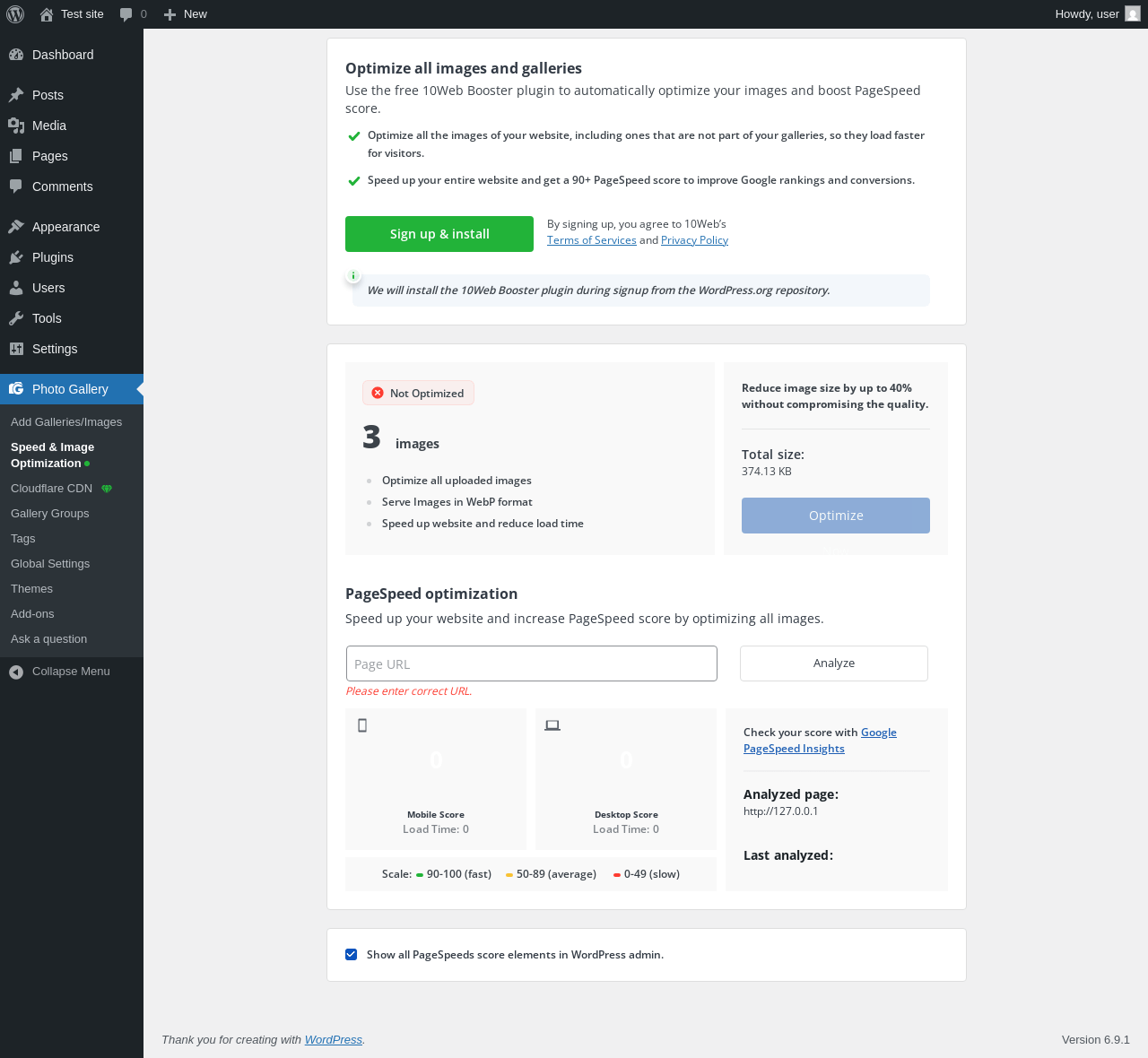Click the Analyze button
Viewport: 1148px width, 1058px height.
[834, 663]
